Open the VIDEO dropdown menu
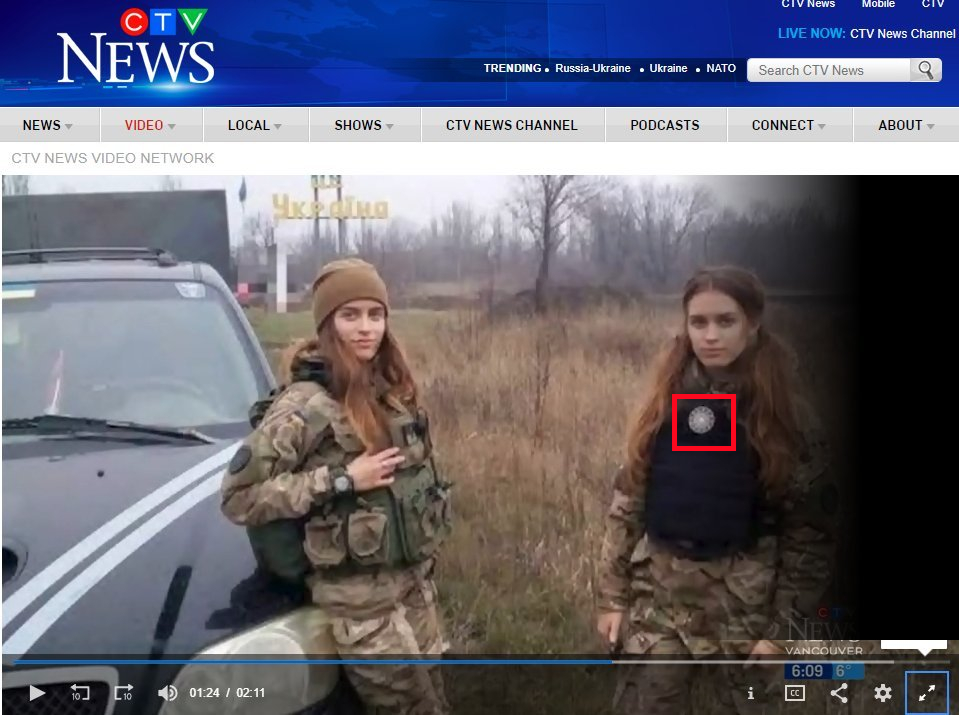 [x=150, y=125]
